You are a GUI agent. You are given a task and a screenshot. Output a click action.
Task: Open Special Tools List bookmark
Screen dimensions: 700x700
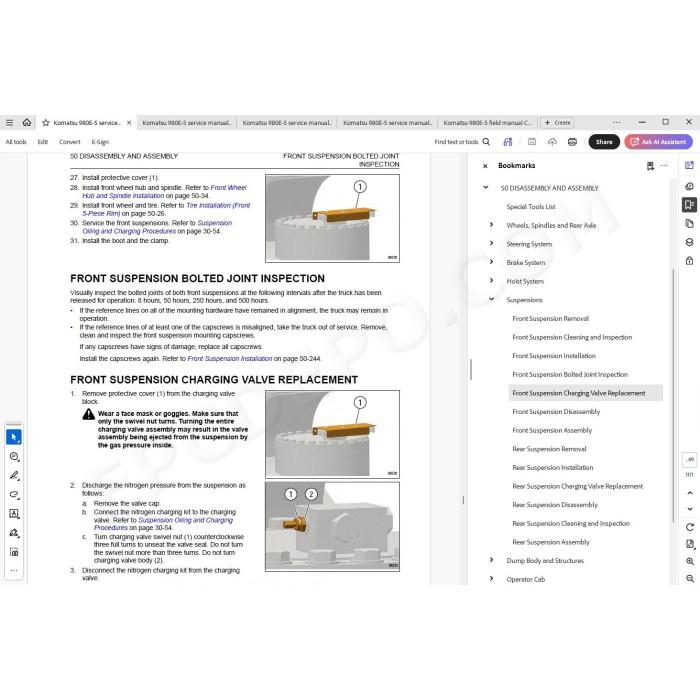tap(531, 207)
